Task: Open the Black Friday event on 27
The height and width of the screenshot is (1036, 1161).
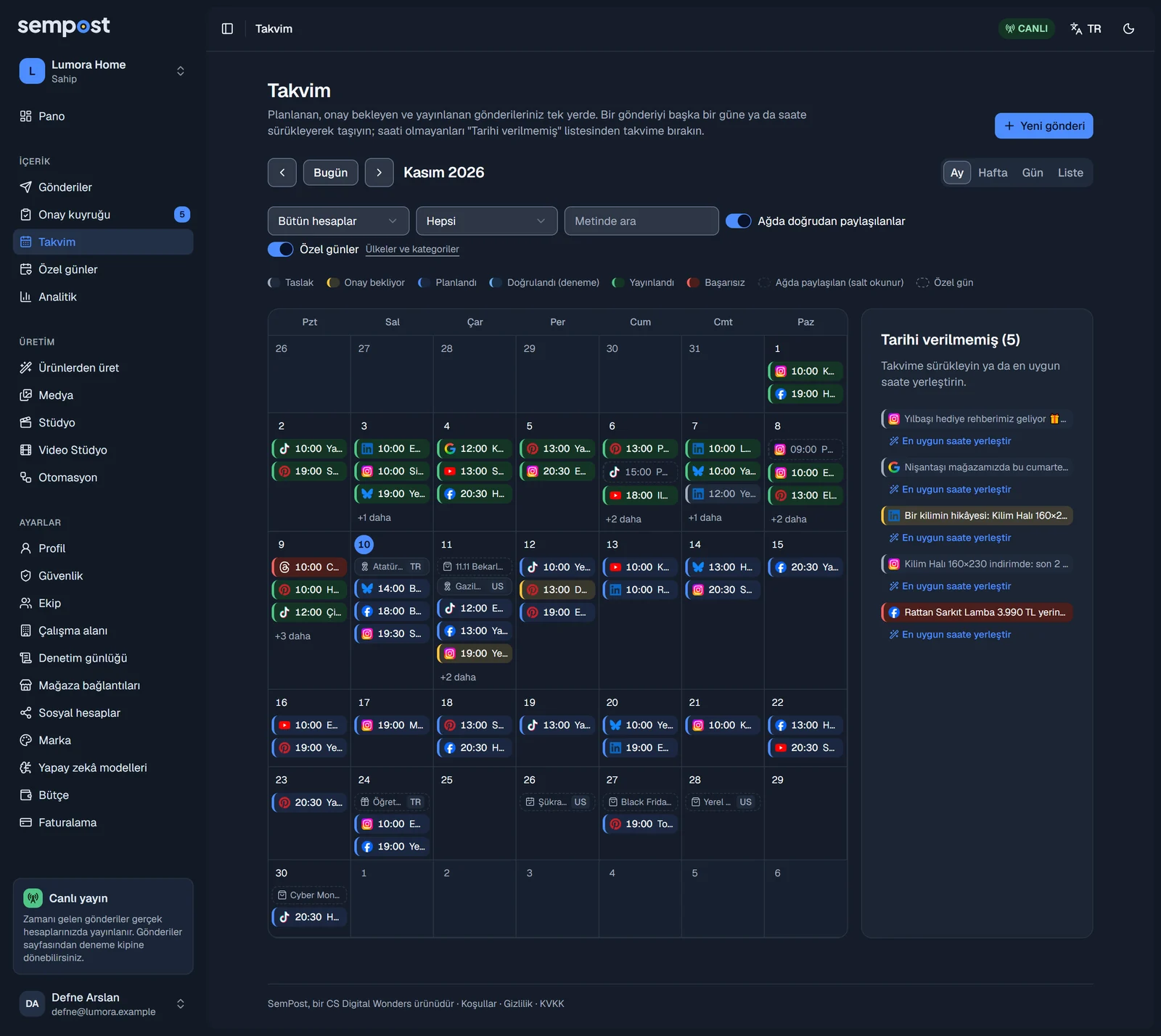Action: pos(640,802)
